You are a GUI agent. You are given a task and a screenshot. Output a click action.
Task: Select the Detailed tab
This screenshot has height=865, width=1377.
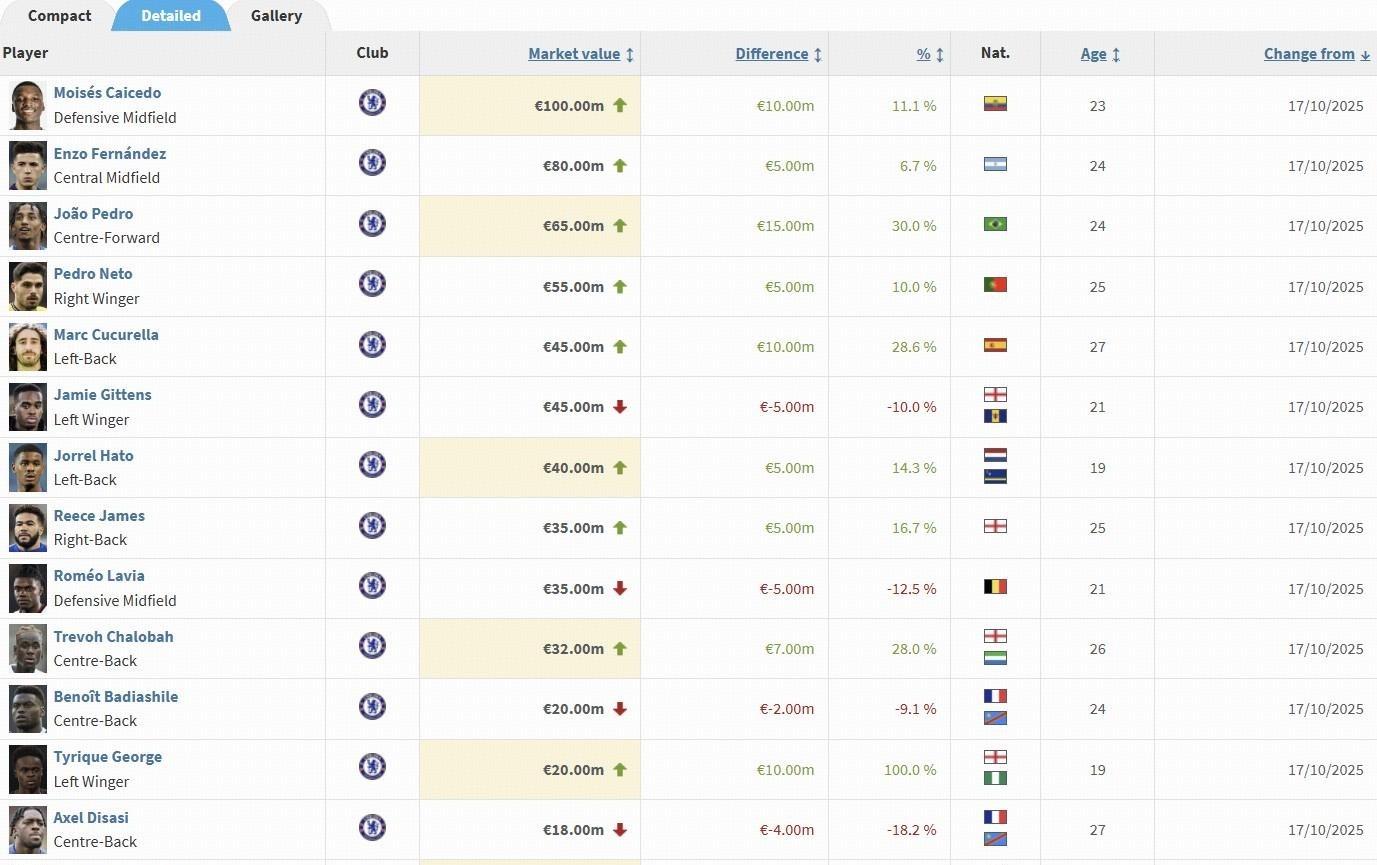[170, 16]
